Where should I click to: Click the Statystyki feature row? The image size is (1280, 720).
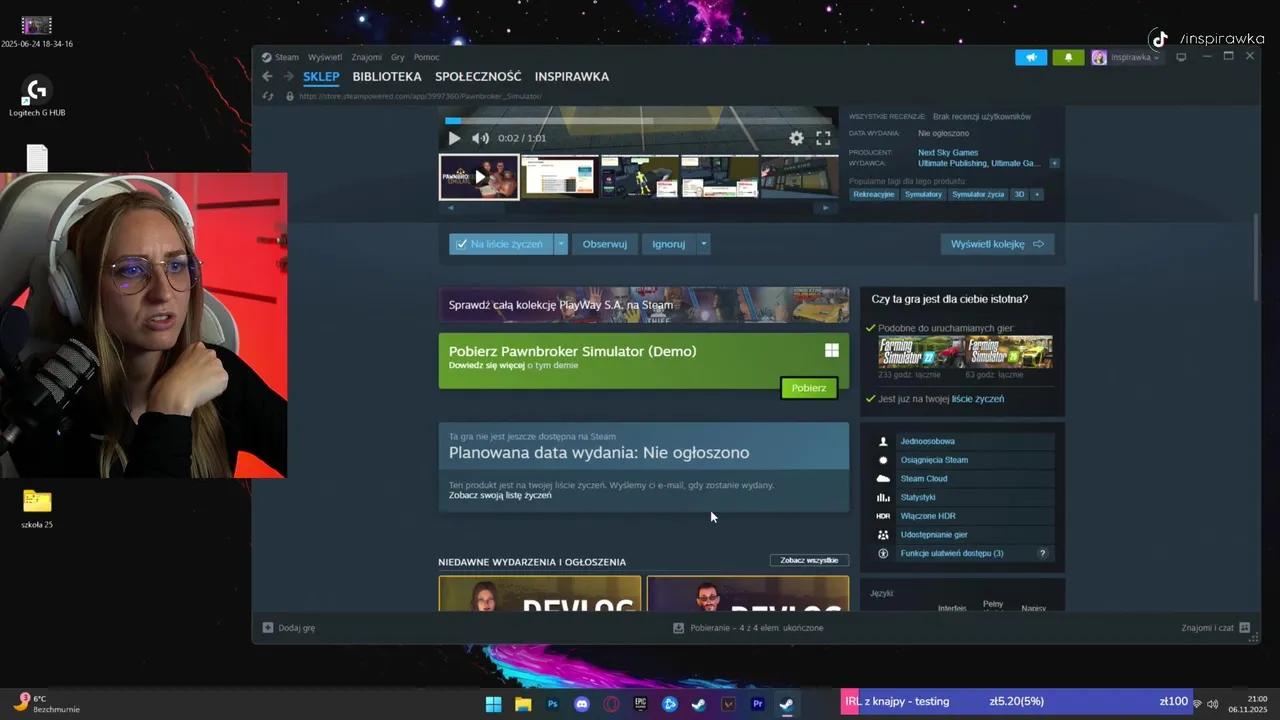click(963, 497)
